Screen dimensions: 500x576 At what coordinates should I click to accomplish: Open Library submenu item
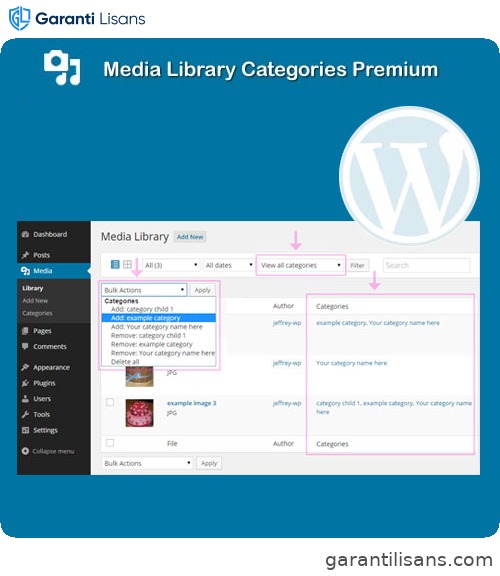click(33, 288)
